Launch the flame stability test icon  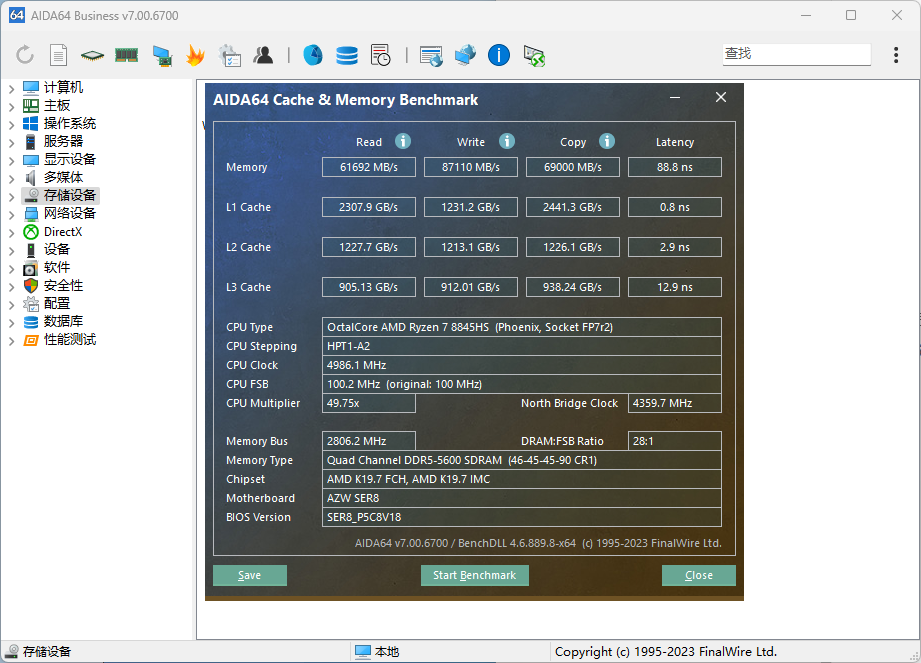(195, 55)
